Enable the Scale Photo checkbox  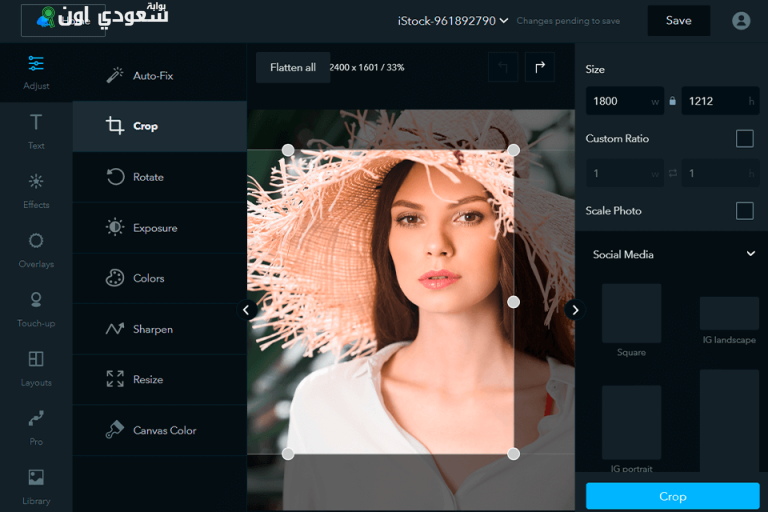[x=744, y=211]
